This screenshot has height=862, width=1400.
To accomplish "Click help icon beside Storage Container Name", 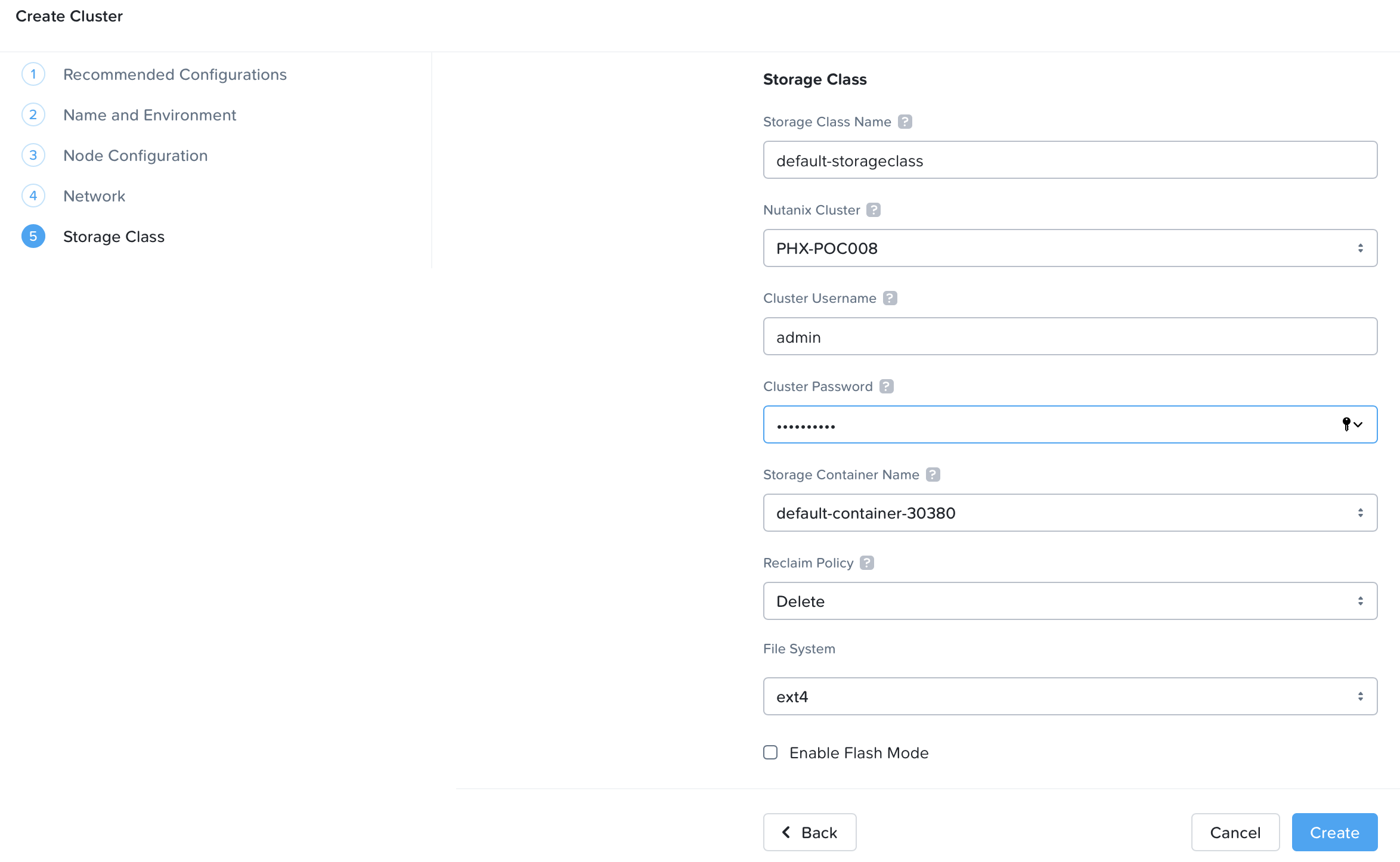I will click(933, 475).
